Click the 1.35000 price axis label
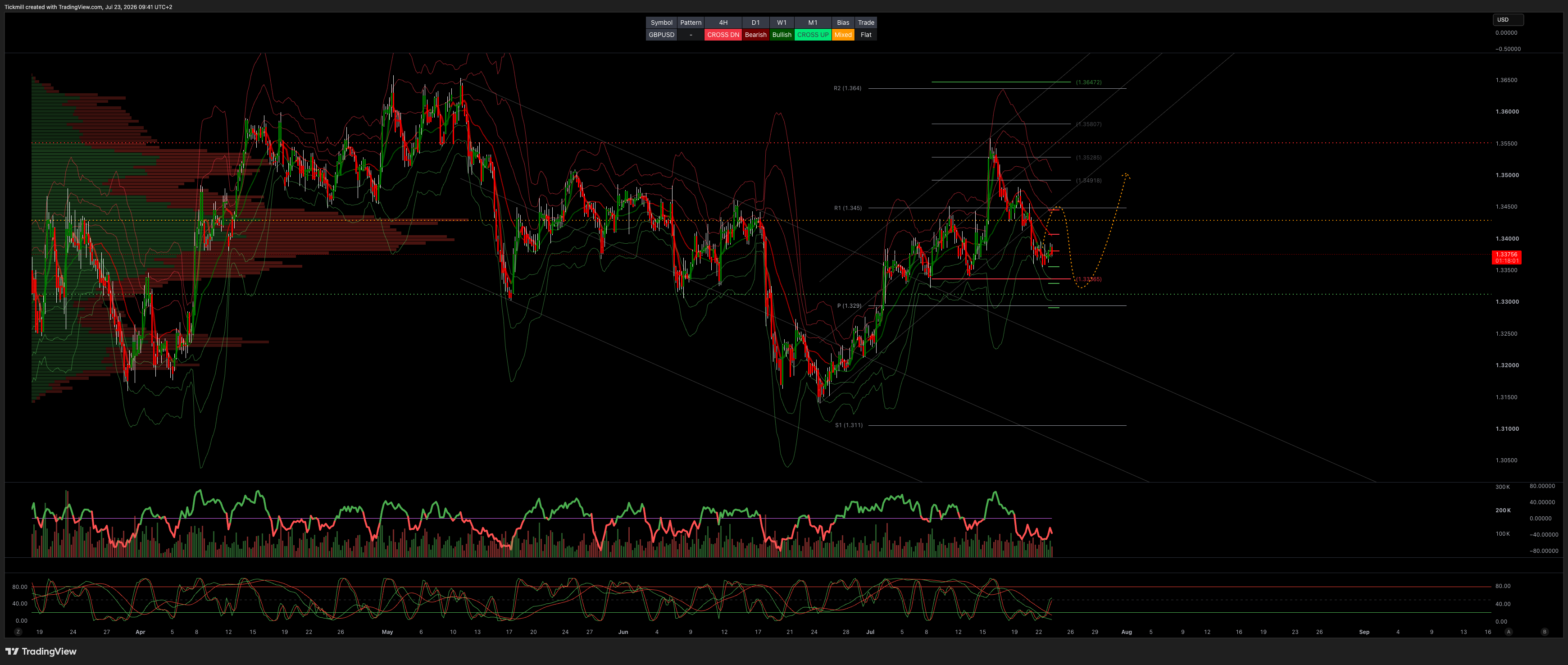 pyautogui.click(x=1507, y=175)
